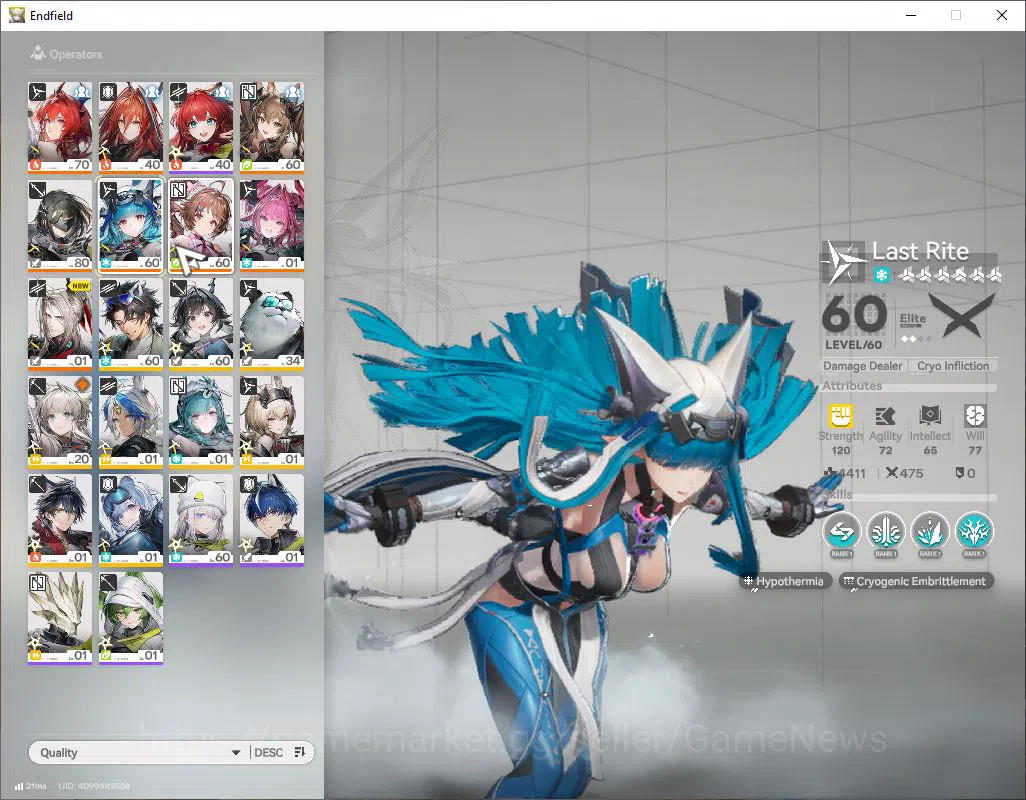Open the Quality sort dropdown

pyautogui.click(x=140, y=753)
